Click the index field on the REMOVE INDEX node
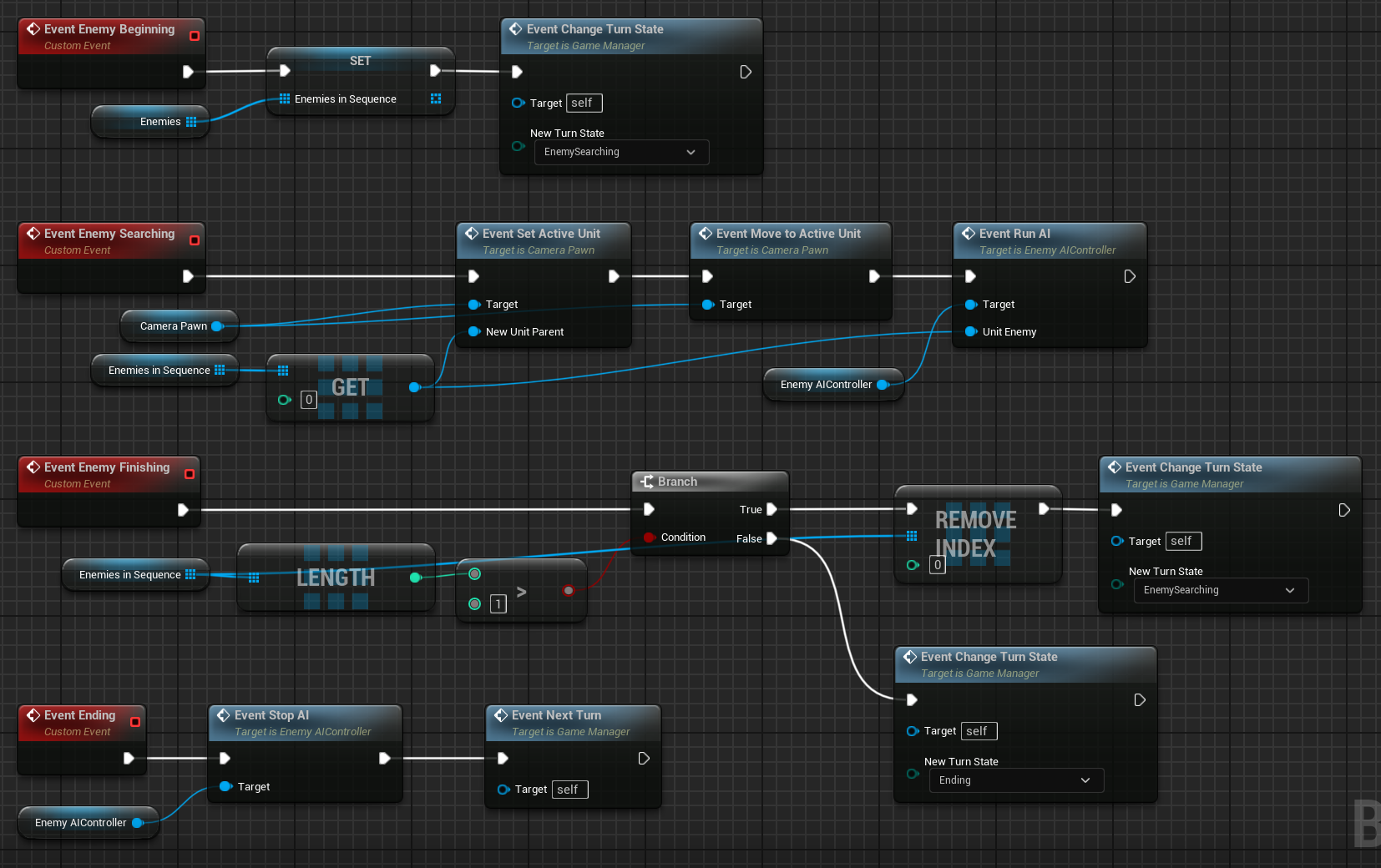This screenshot has width=1381, height=868. [938, 565]
